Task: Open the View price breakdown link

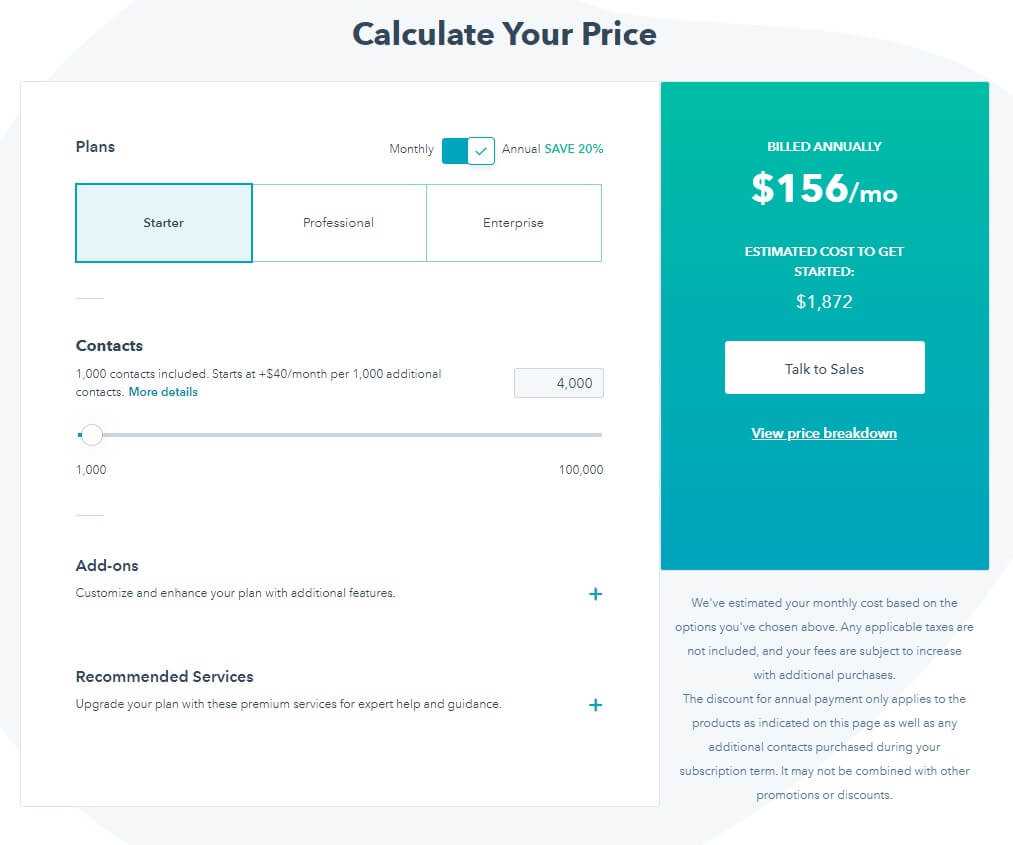Action: [824, 433]
